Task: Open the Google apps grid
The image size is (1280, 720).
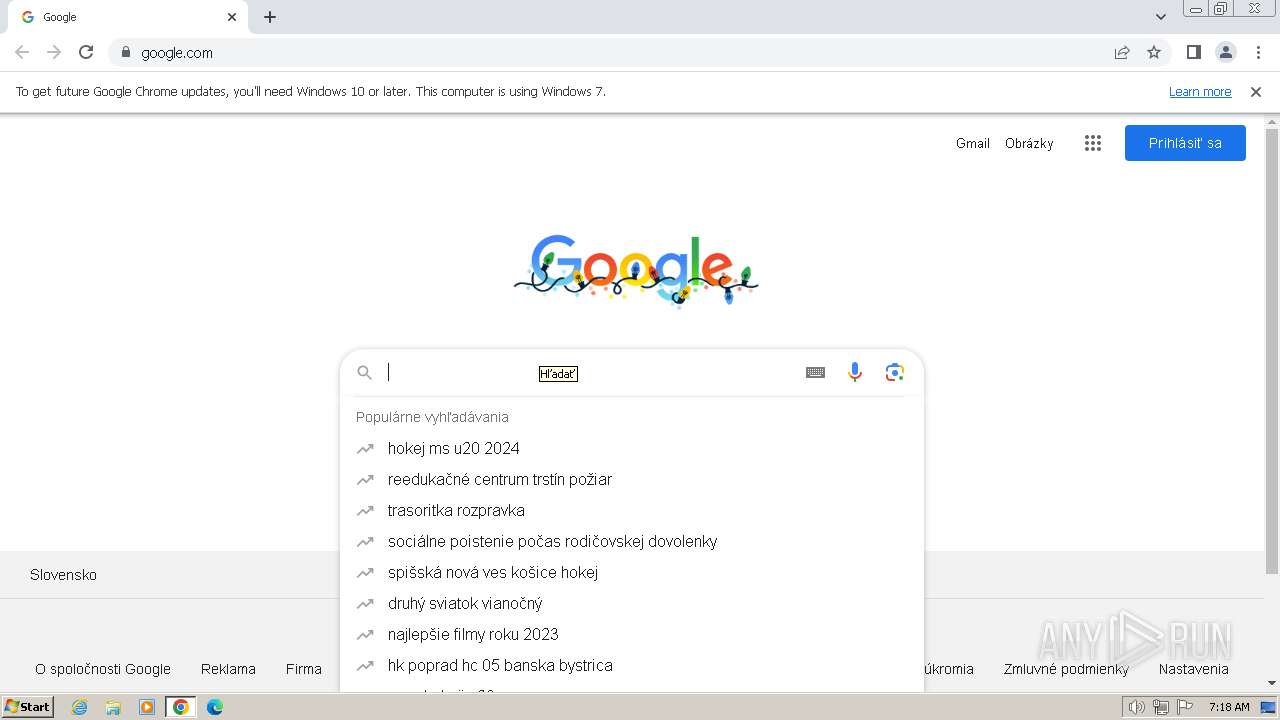Action: [1093, 143]
